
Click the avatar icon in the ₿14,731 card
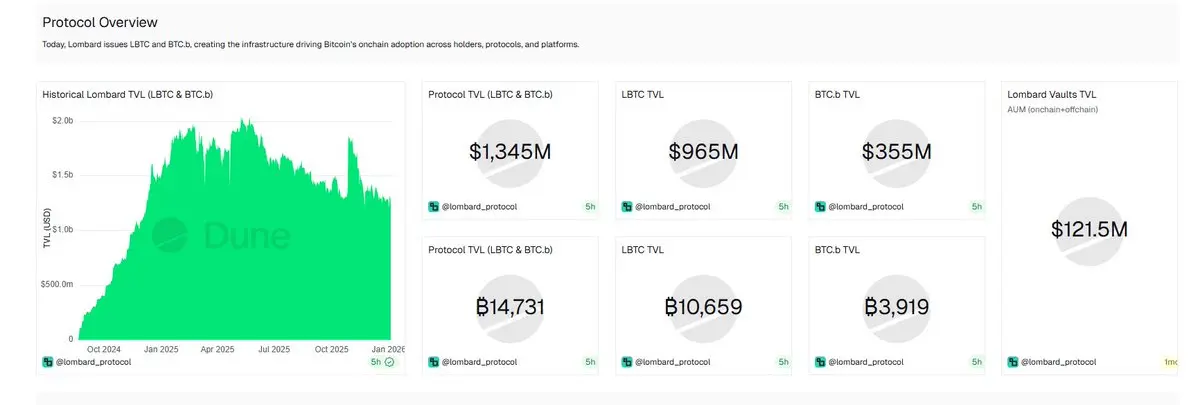[x=433, y=362]
